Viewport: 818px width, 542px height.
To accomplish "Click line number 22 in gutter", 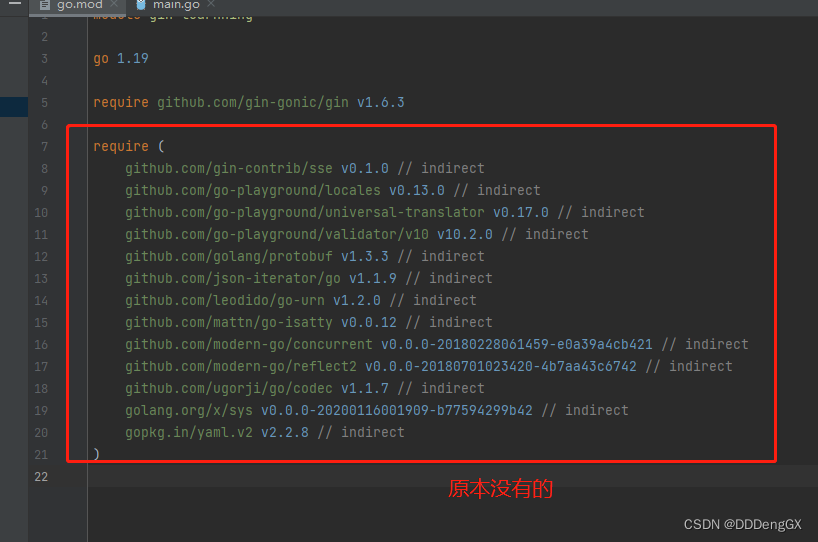I will 41,477.
